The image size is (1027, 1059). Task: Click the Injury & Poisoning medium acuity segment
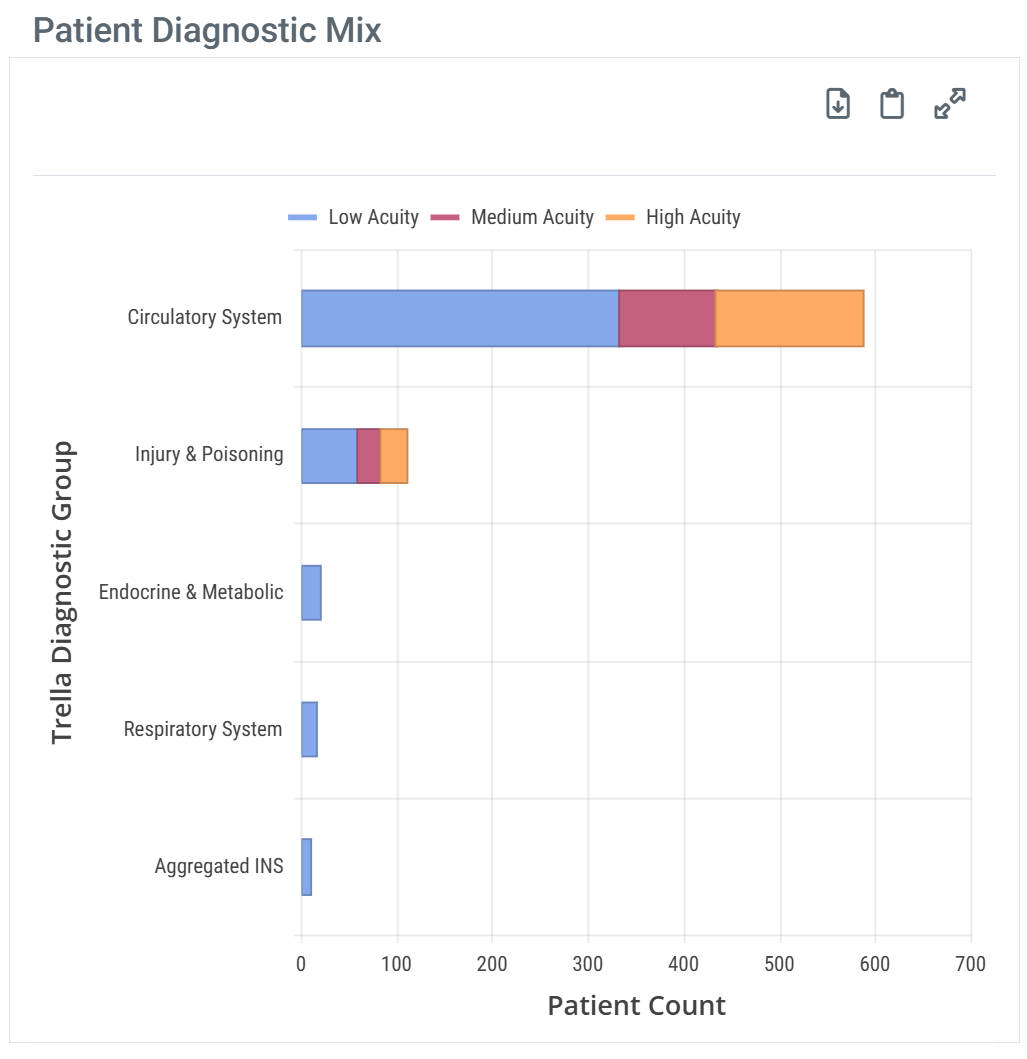click(x=369, y=456)
